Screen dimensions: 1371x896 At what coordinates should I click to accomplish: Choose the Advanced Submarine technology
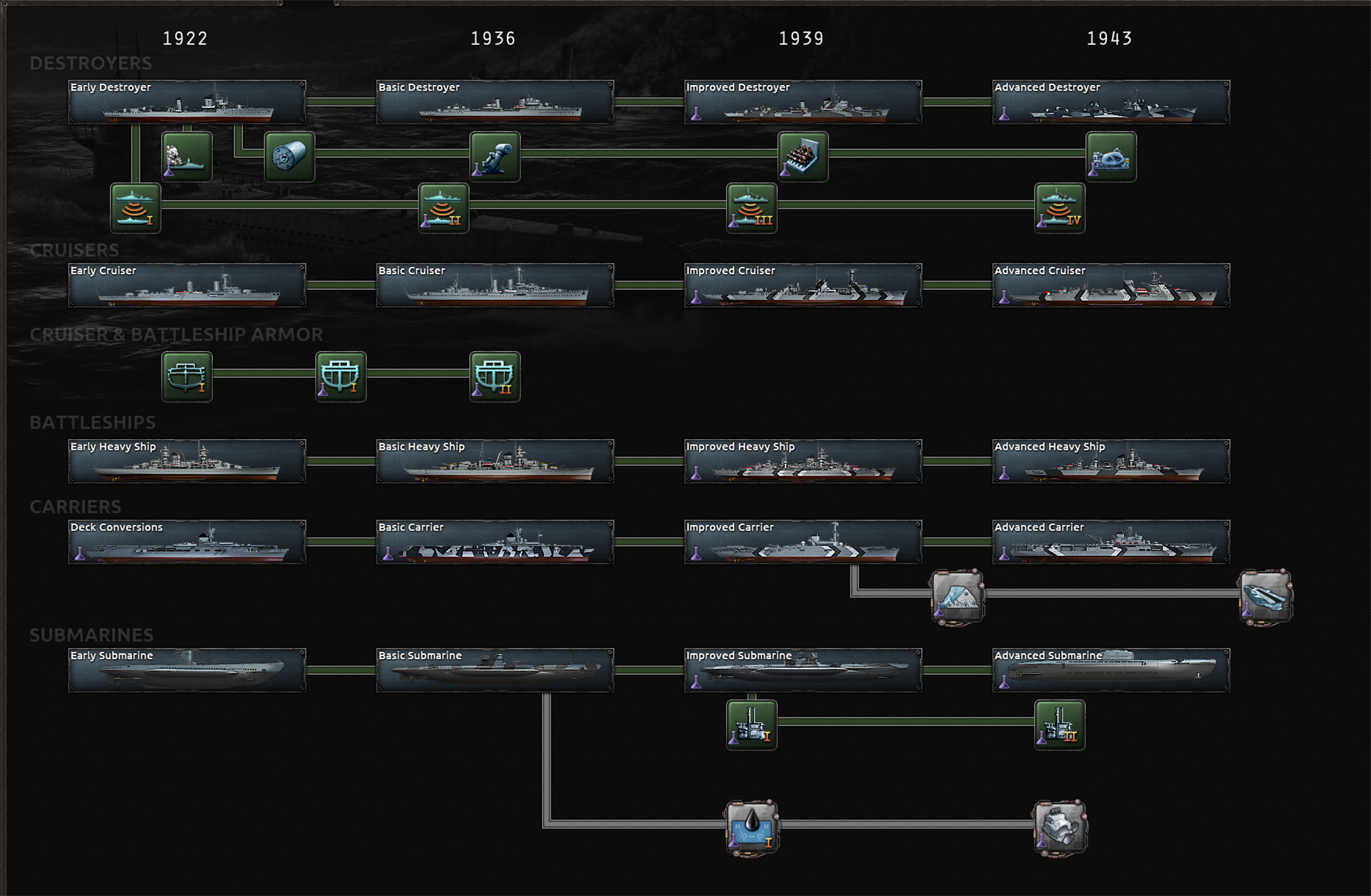tap(1111, 670)
